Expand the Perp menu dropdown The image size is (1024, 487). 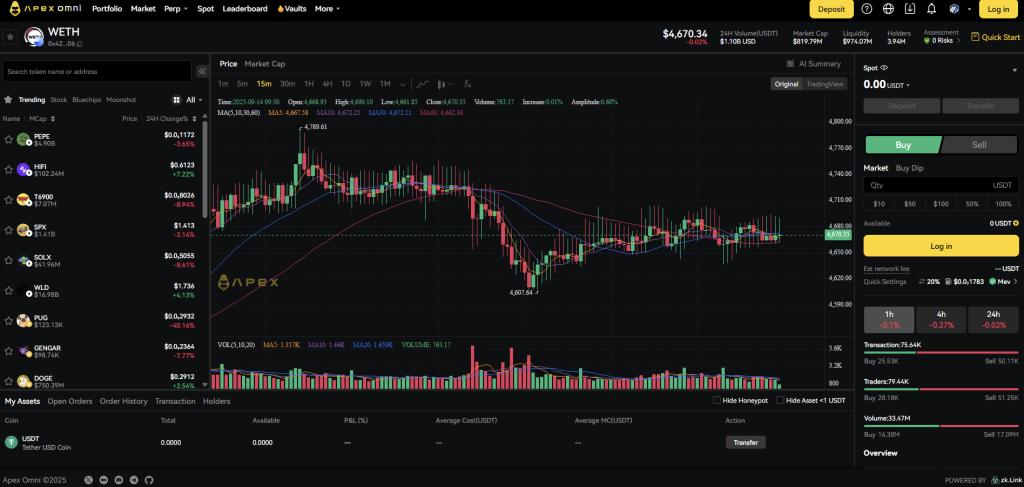[x=176, y=9]
